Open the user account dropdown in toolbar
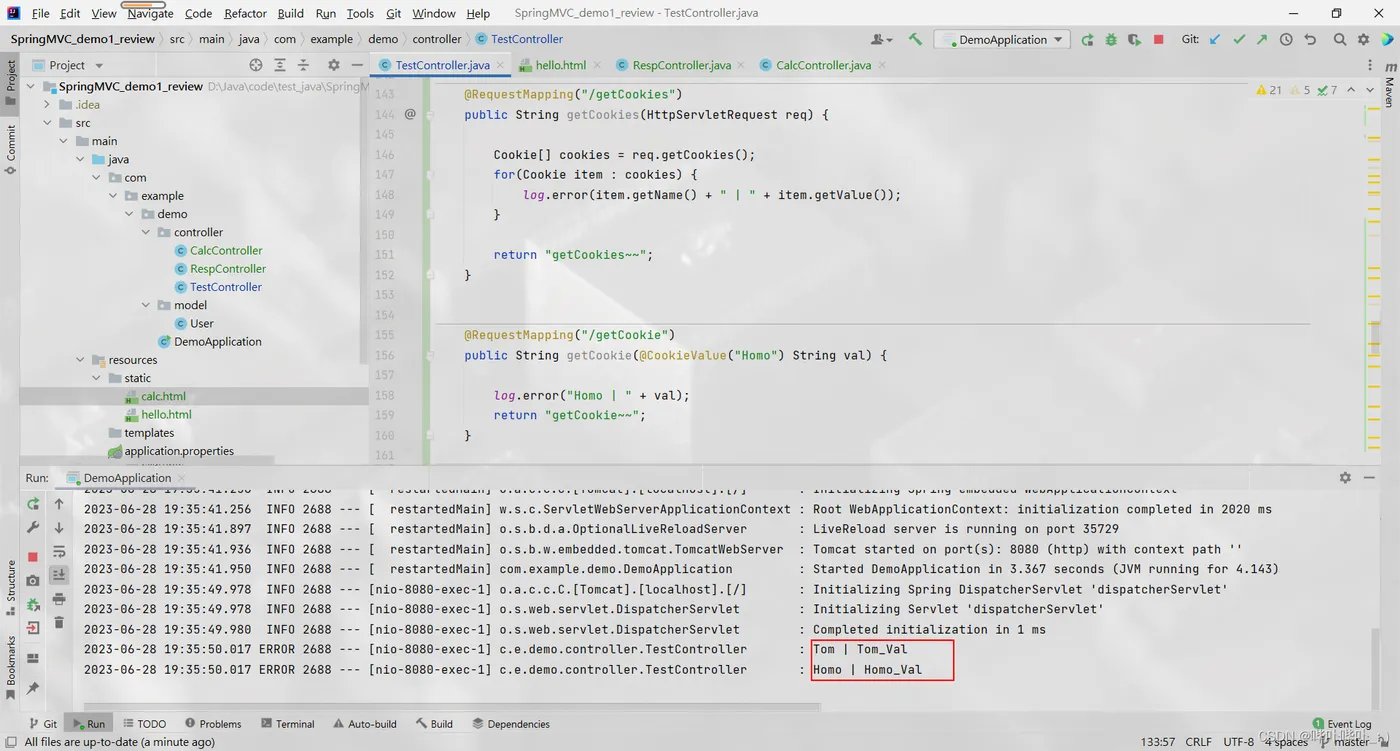 pos(882,39)
